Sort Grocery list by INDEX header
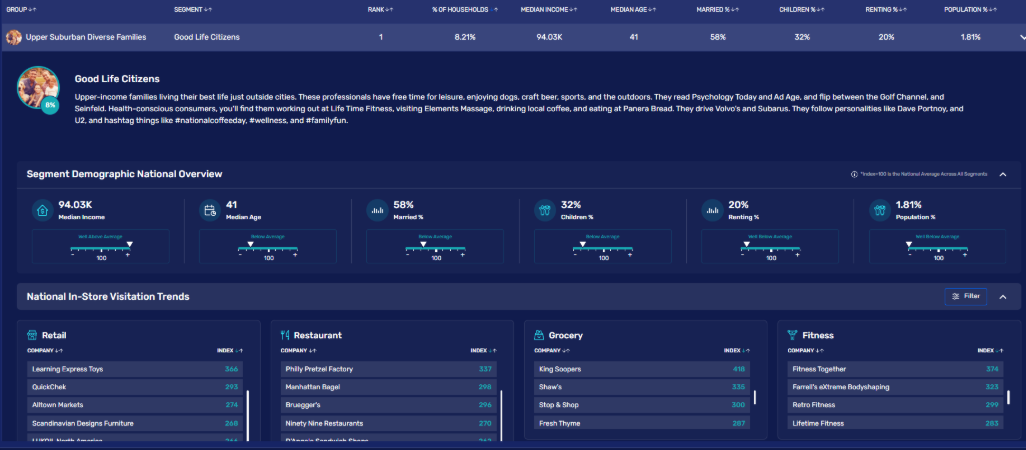Viewport: 1026px width, 450px height. tap(737, 351)
